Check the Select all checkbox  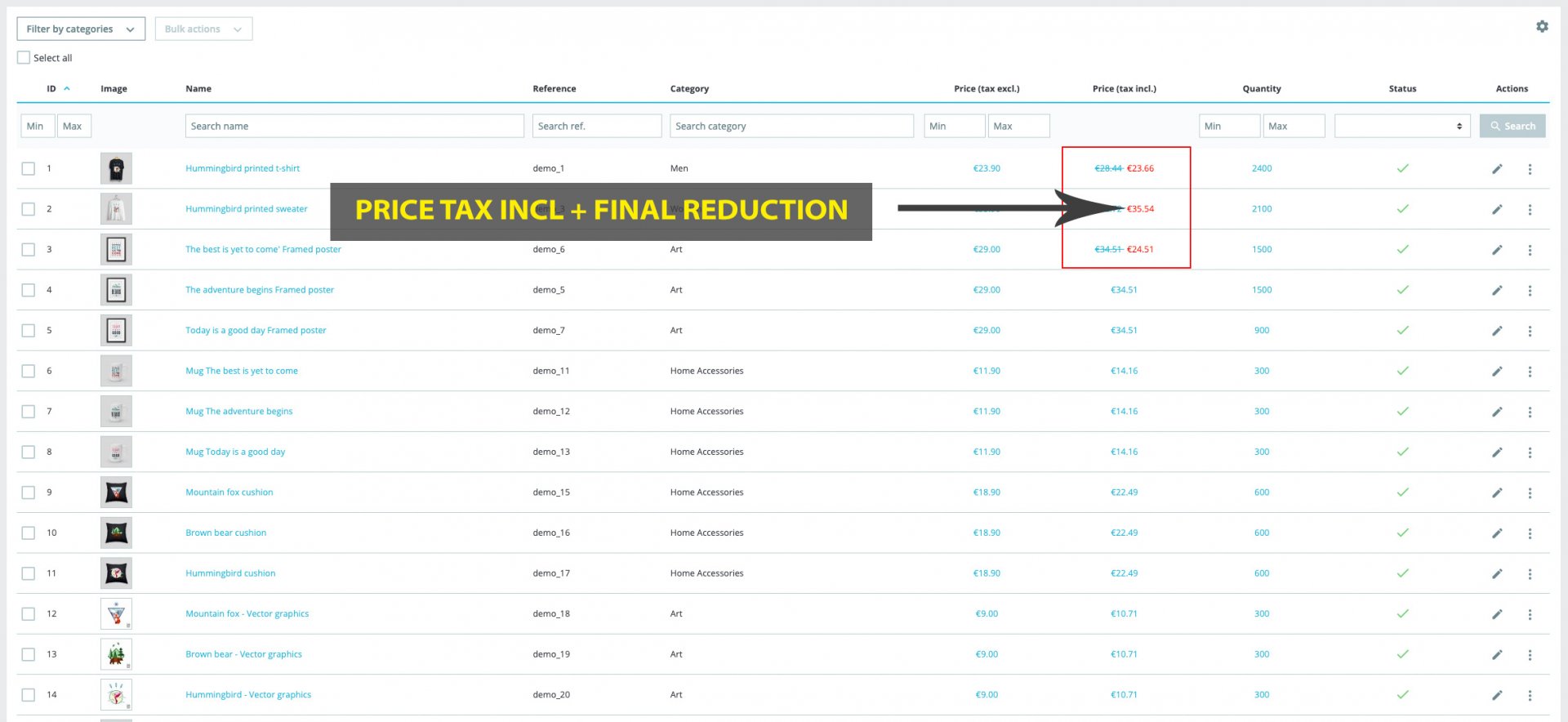point(24,58)
